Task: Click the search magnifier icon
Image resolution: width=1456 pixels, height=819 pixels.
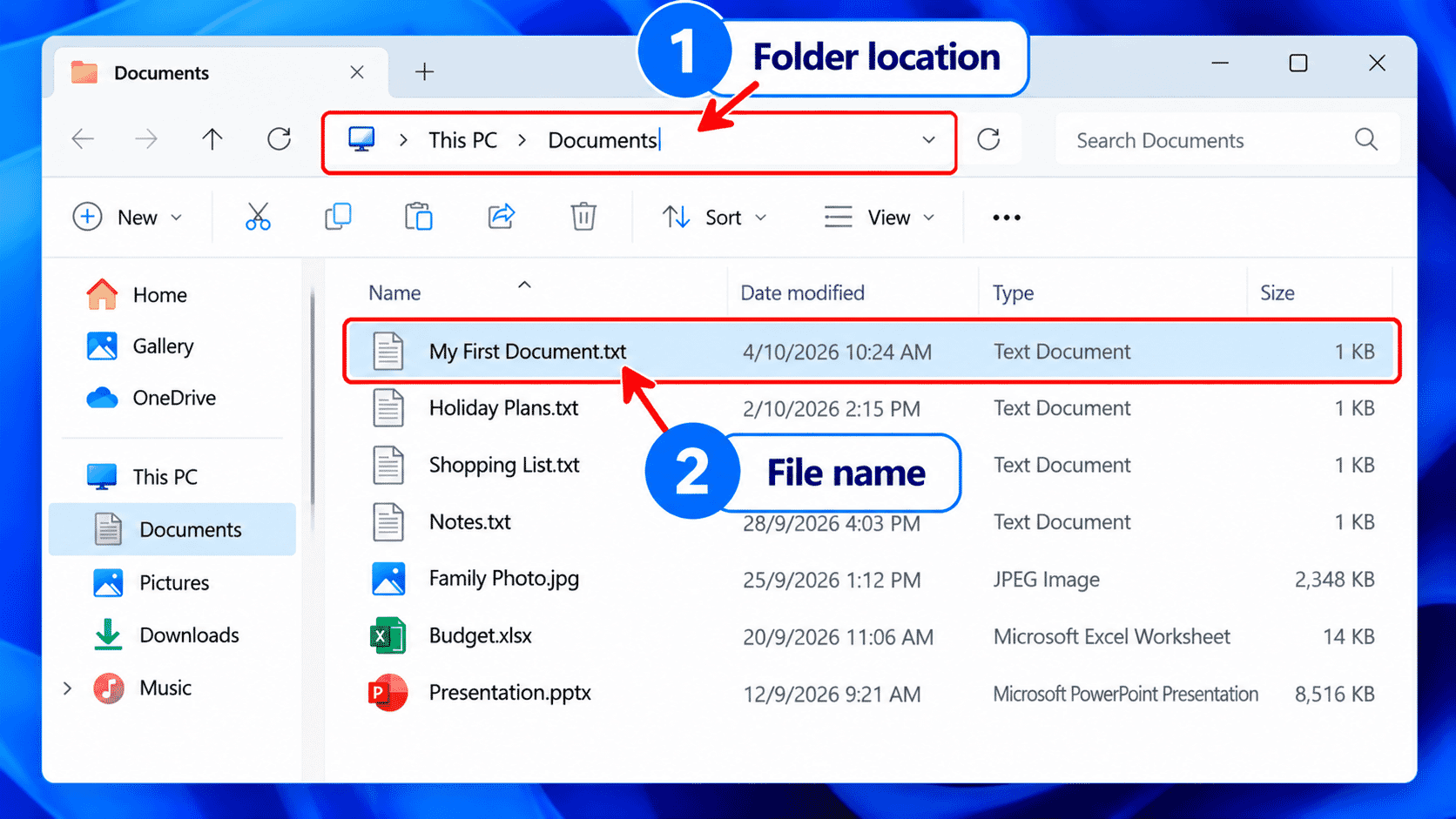Action: (1366, 139)
